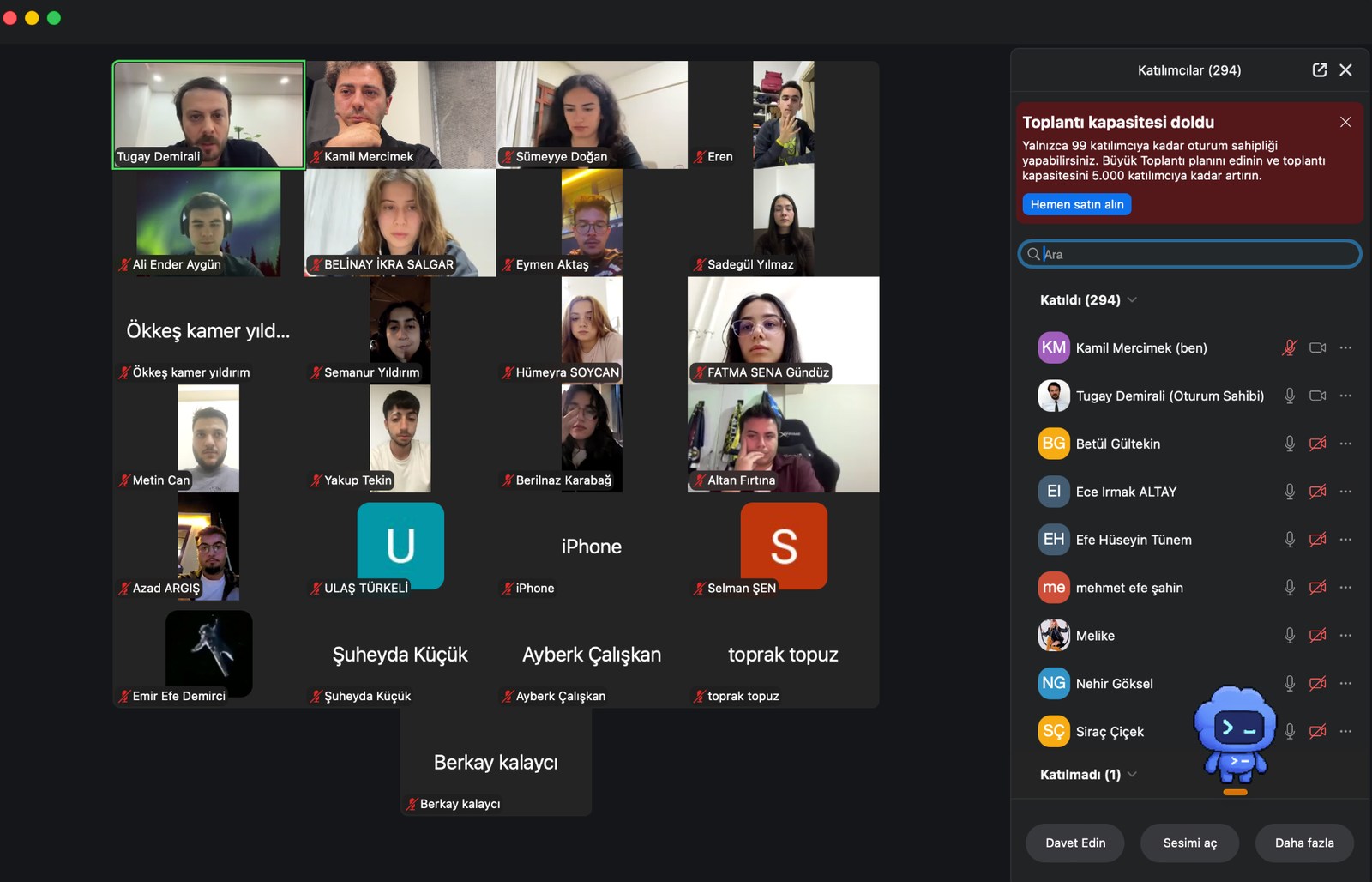Open the Daha fazla menu

(x=1304, y=843)
